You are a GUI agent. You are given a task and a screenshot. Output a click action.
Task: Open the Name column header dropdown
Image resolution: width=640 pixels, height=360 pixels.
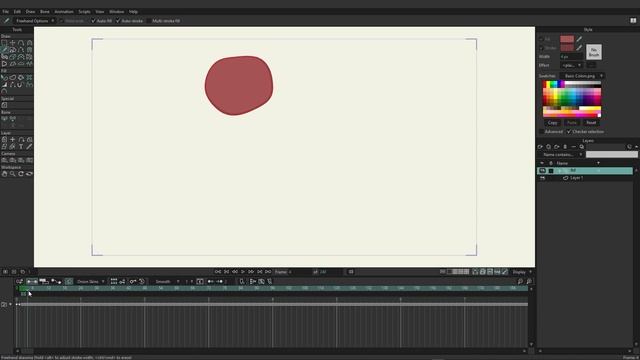pyautogui.click(x=598, y=163)
